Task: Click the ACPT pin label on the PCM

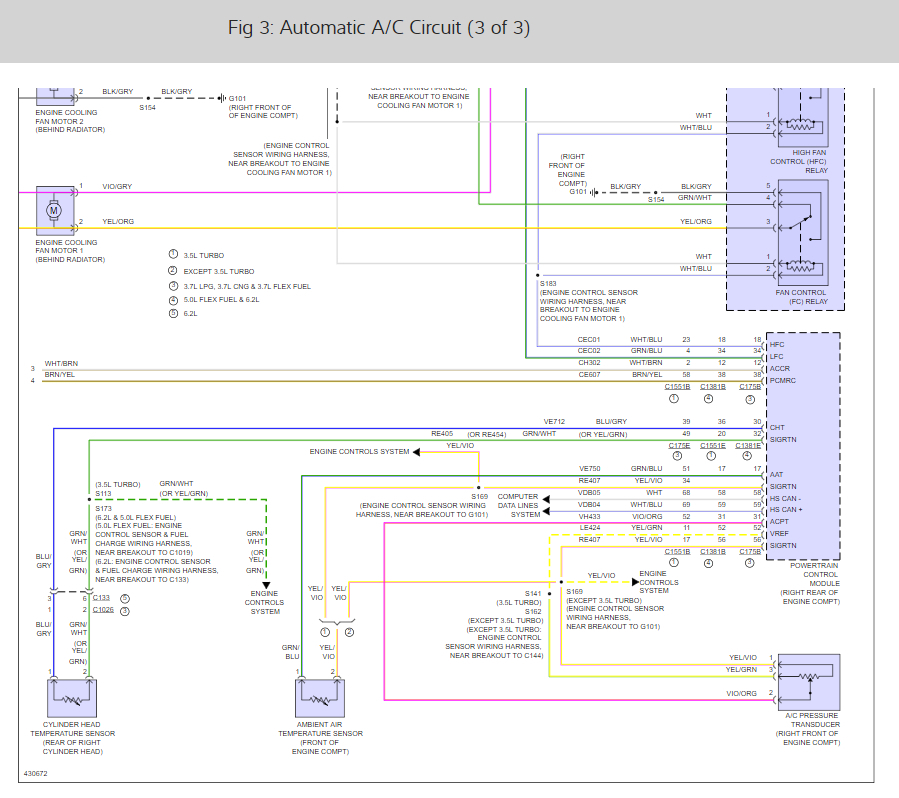Action: (779, 522)
